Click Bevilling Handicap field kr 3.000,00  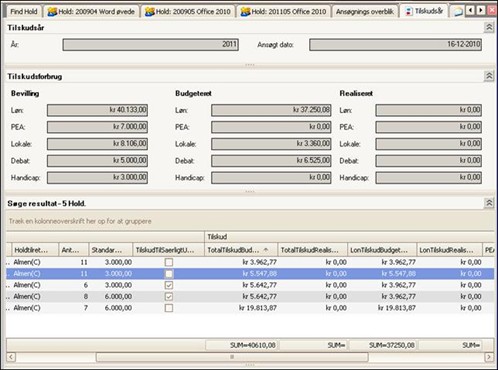click(97, 178)
